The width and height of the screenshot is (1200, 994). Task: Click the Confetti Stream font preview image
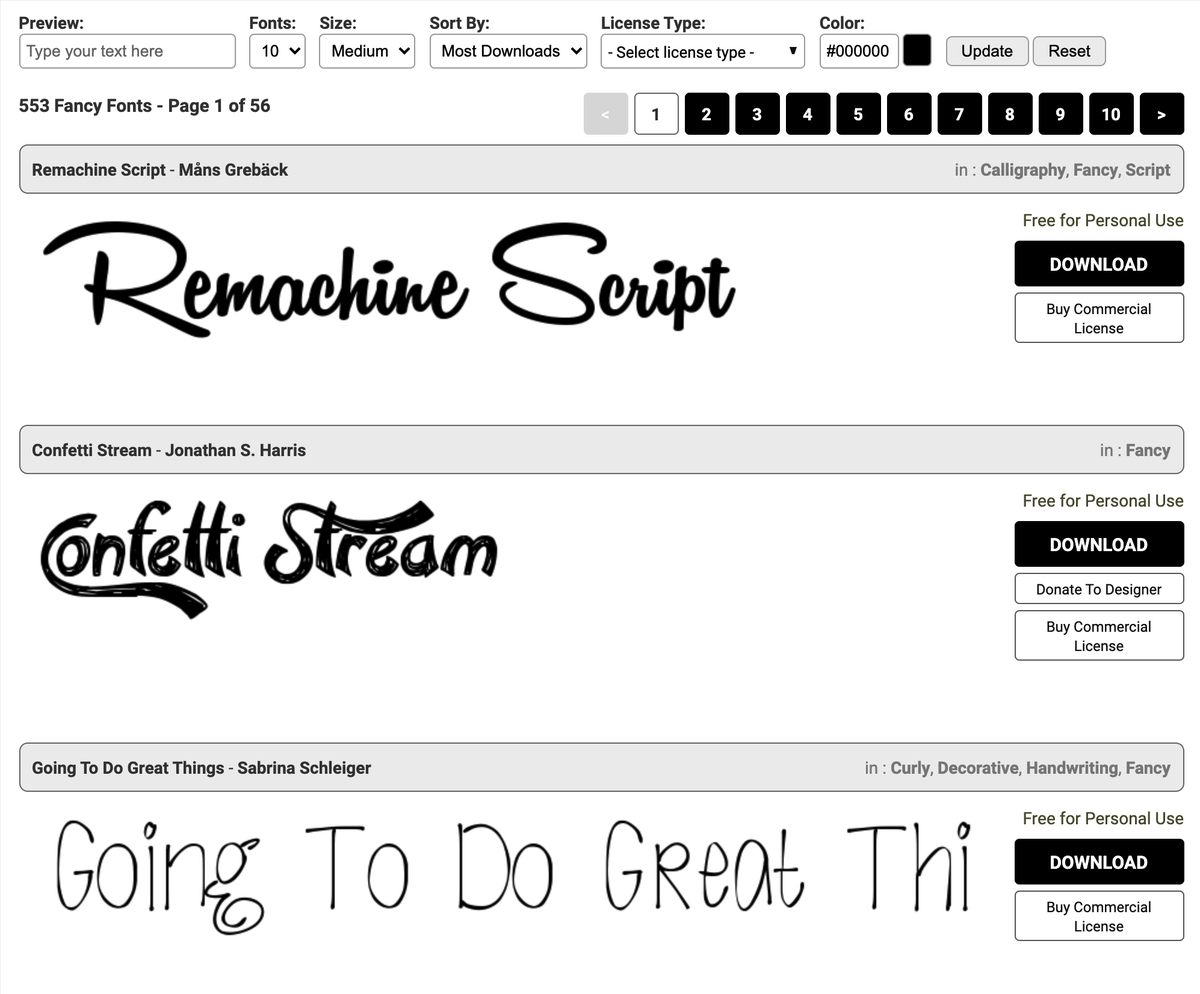pos(269,558)
